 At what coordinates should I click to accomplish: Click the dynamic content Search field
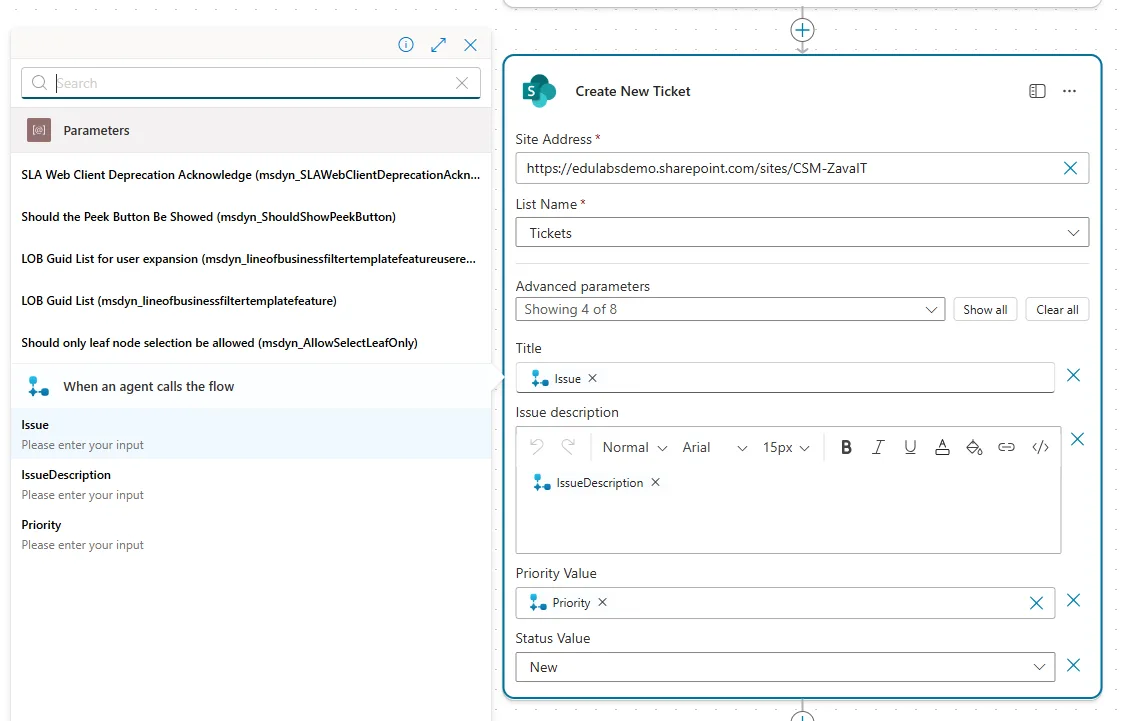point(250,83)
